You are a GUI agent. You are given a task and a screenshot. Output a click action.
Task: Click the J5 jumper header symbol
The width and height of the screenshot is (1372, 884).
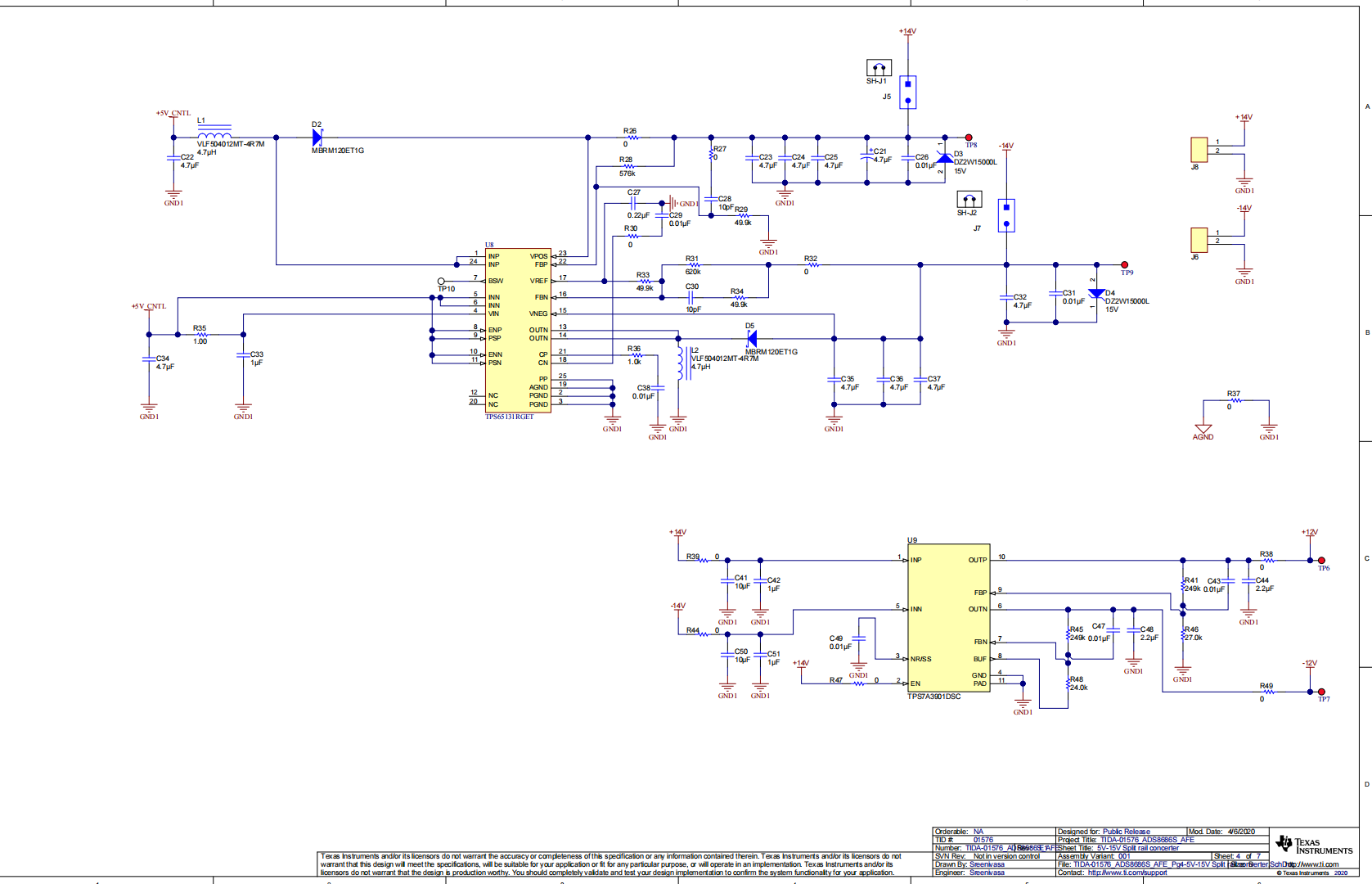tap(907, 92)
